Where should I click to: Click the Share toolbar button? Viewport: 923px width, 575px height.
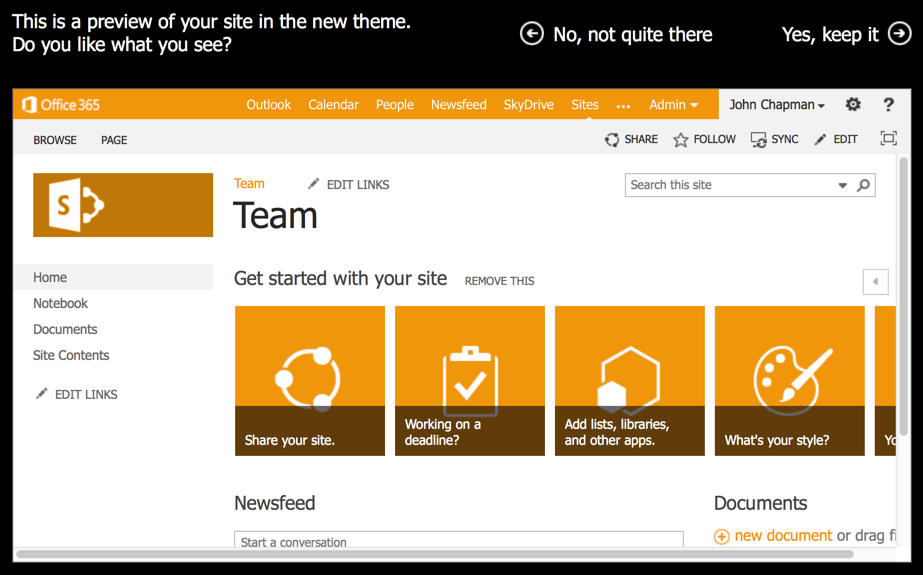coord(631,140)
